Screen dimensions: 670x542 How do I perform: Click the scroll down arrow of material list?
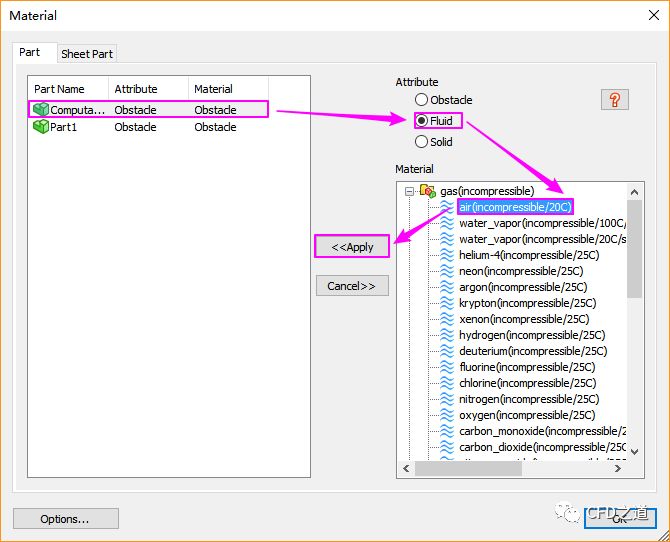[x=635, y=452]
